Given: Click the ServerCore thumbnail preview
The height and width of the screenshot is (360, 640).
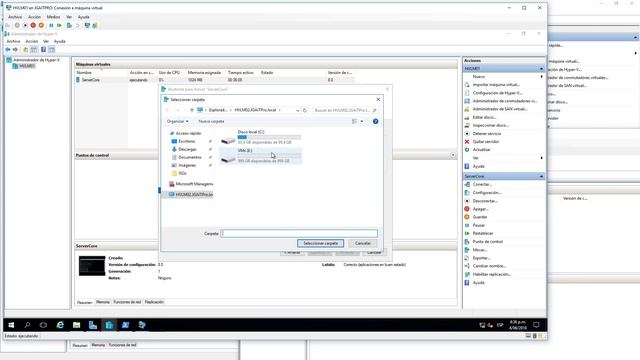Looking at the screenshot, I should click(x=92, y=266).
